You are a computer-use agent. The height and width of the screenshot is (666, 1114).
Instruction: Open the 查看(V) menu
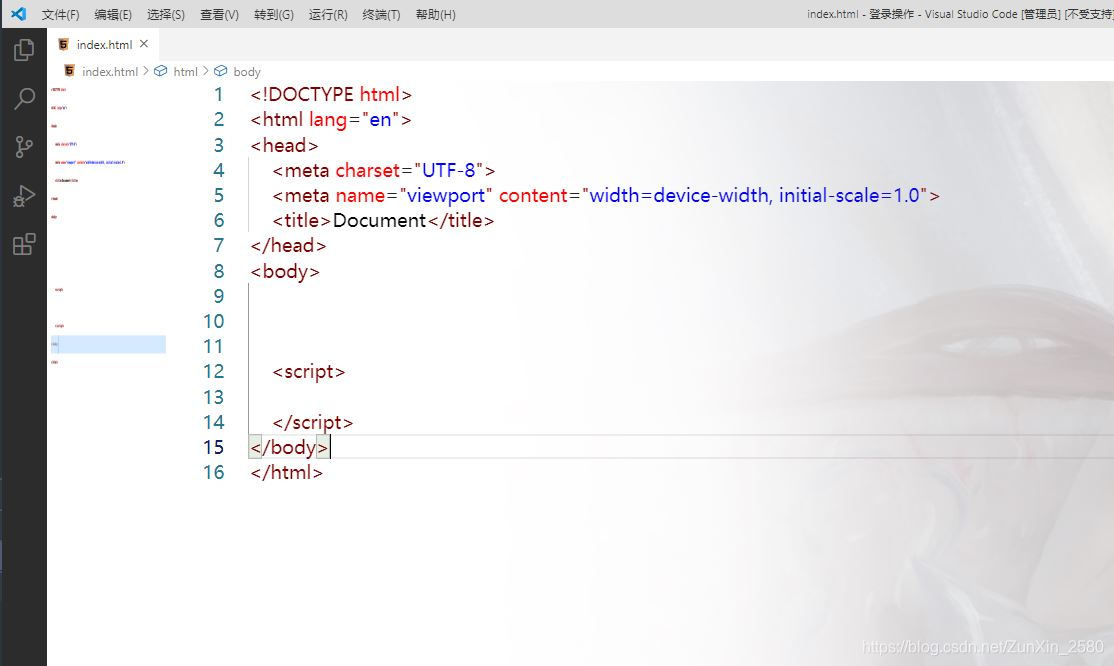coord(219,14)
